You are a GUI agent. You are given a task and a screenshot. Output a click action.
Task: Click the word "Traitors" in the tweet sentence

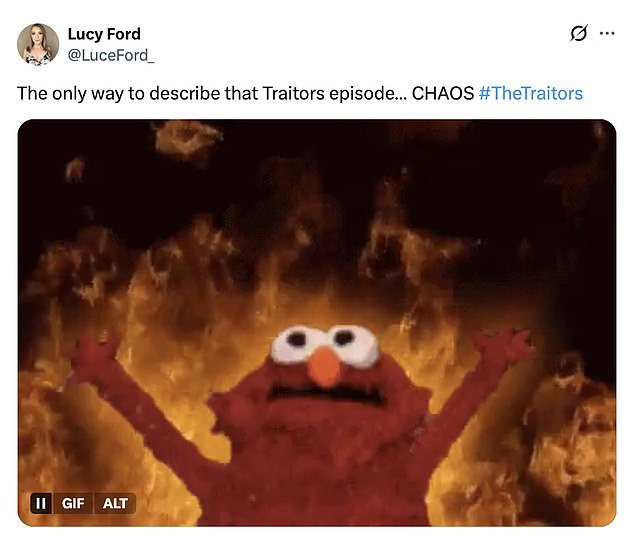(x=293, y=93)
